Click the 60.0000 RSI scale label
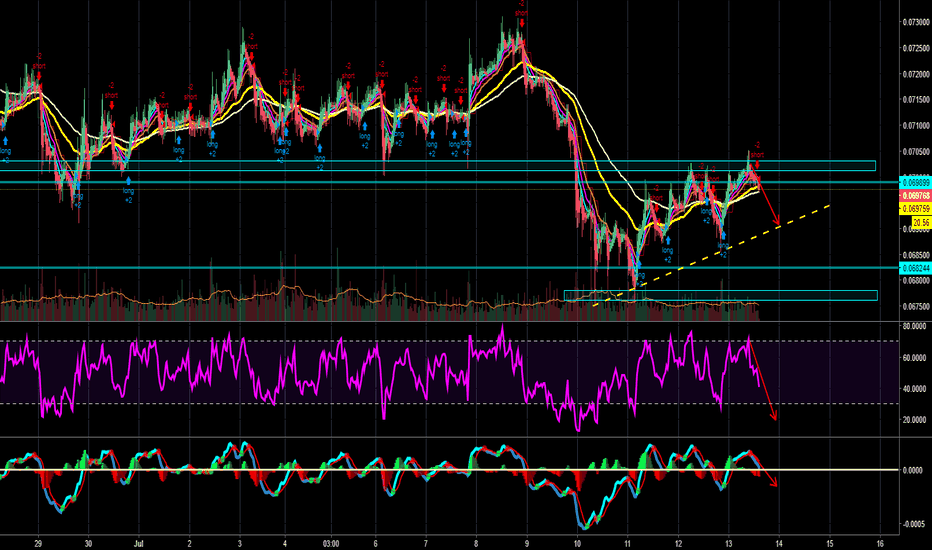The width and height of the screenshot is (932, 550). [x=914, y=358]
